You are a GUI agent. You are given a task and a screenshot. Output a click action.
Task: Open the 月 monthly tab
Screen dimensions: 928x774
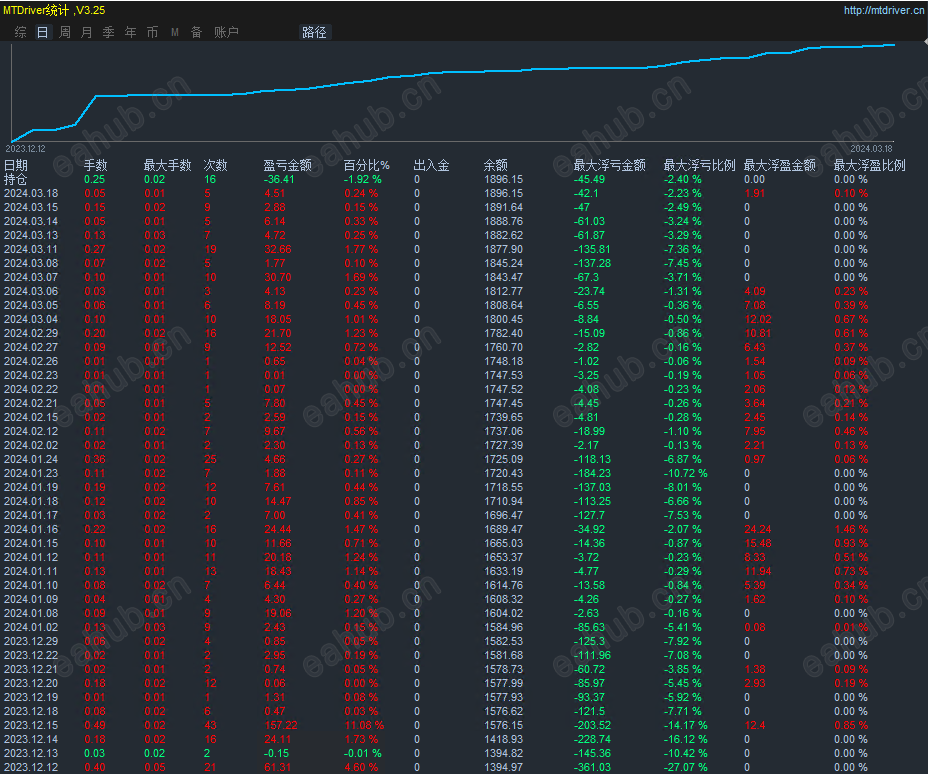[86, 32]
